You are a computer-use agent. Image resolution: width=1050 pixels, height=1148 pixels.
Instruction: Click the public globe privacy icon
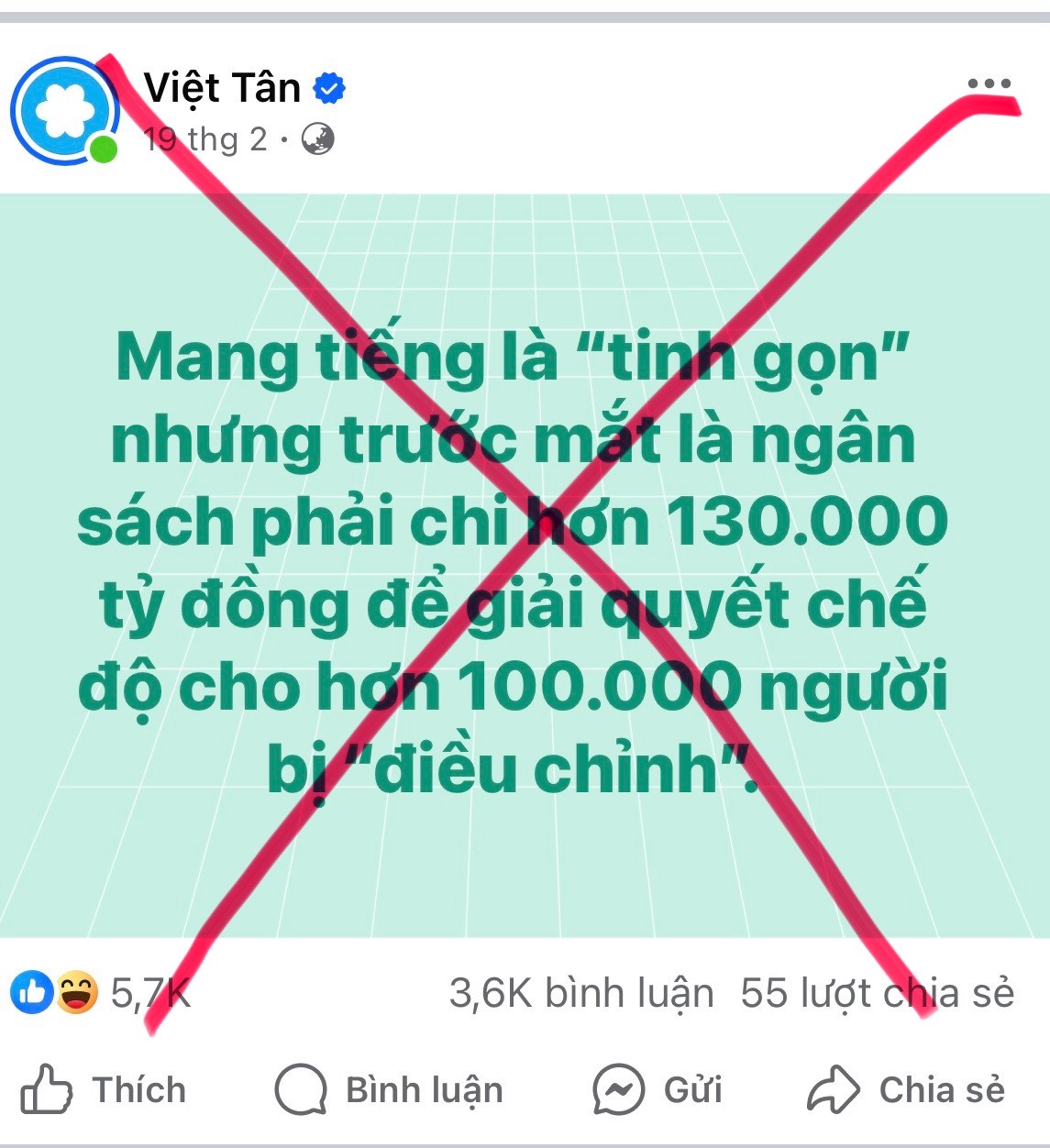[x=317, y=139]
